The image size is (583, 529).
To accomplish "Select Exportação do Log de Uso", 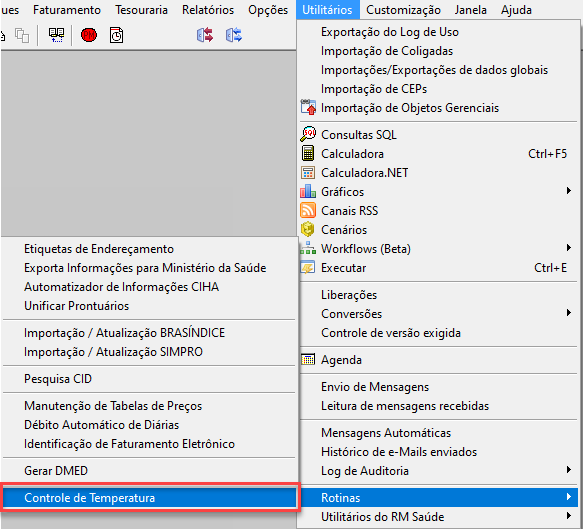I will click(438, 32).
